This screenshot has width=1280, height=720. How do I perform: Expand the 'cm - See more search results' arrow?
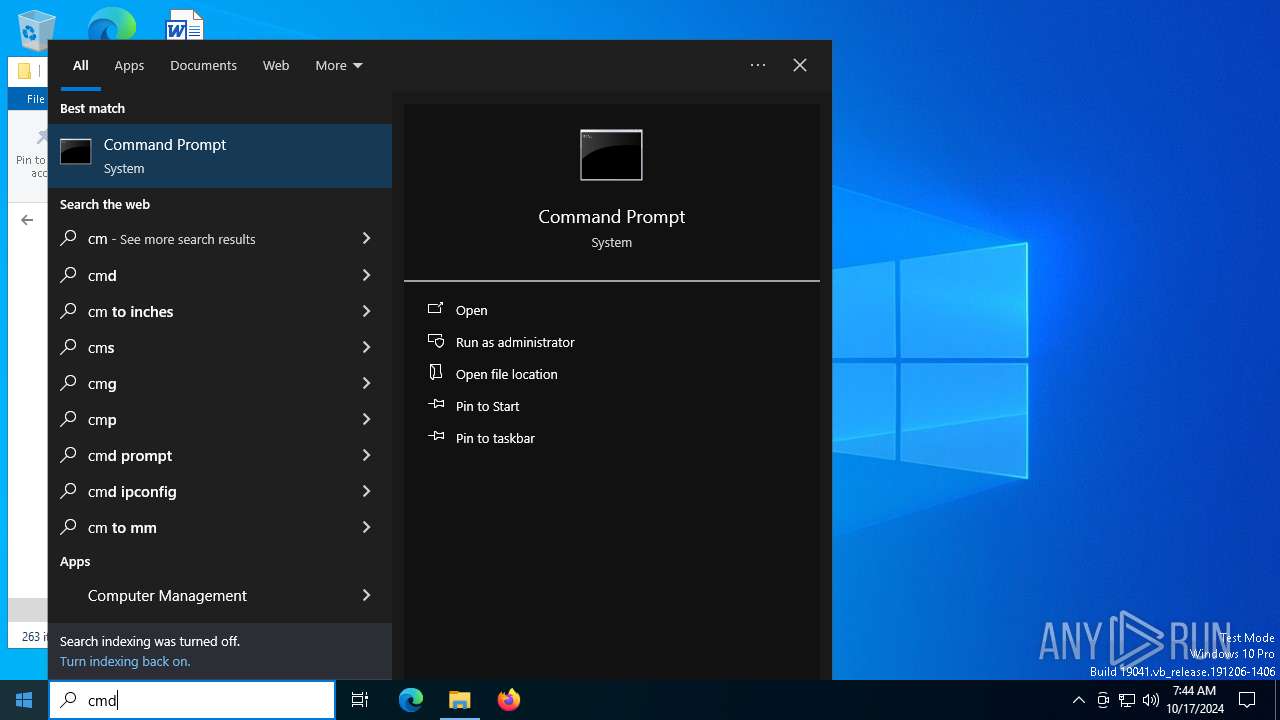(366, 239)
